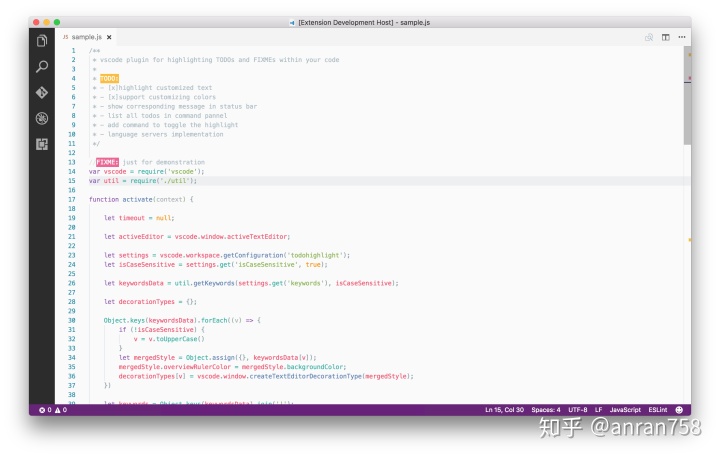Image resolution: width=720 pixels, height=457 pixels.
Task: Click 'decorationTypes' declaration on line 28
Action: [x=146, y=302]
